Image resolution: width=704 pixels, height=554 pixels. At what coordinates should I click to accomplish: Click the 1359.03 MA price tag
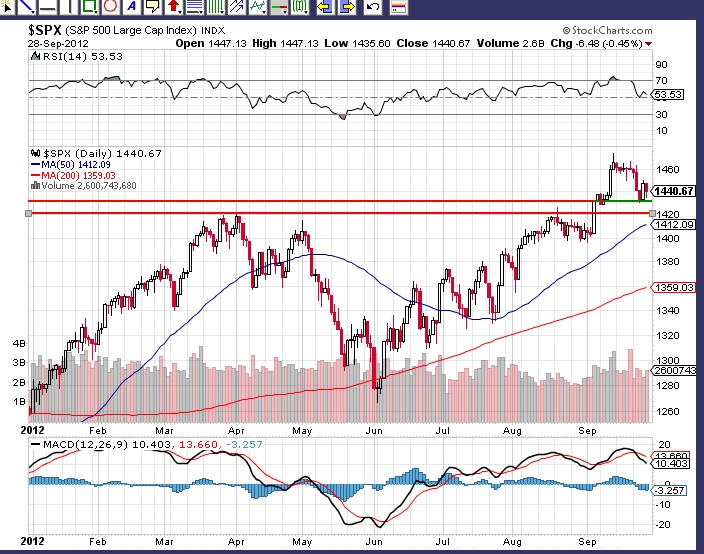point(673,287)
